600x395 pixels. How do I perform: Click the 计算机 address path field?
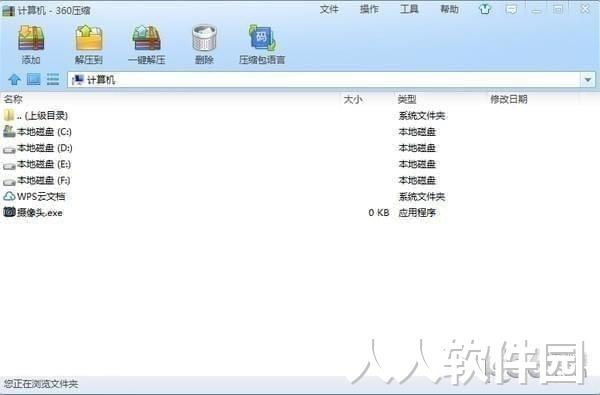[x=324, y=80]
